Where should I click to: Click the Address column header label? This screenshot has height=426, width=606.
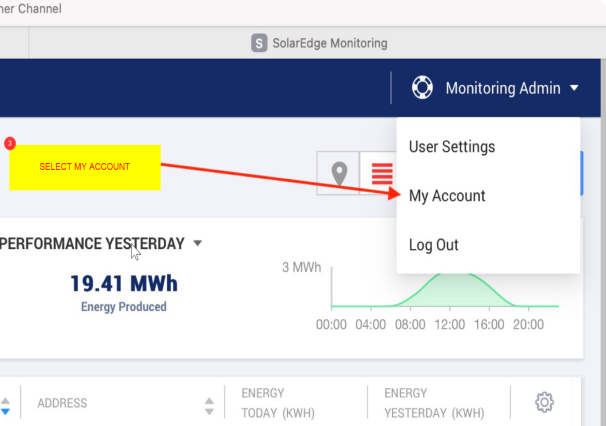click(x=62, y=403)
